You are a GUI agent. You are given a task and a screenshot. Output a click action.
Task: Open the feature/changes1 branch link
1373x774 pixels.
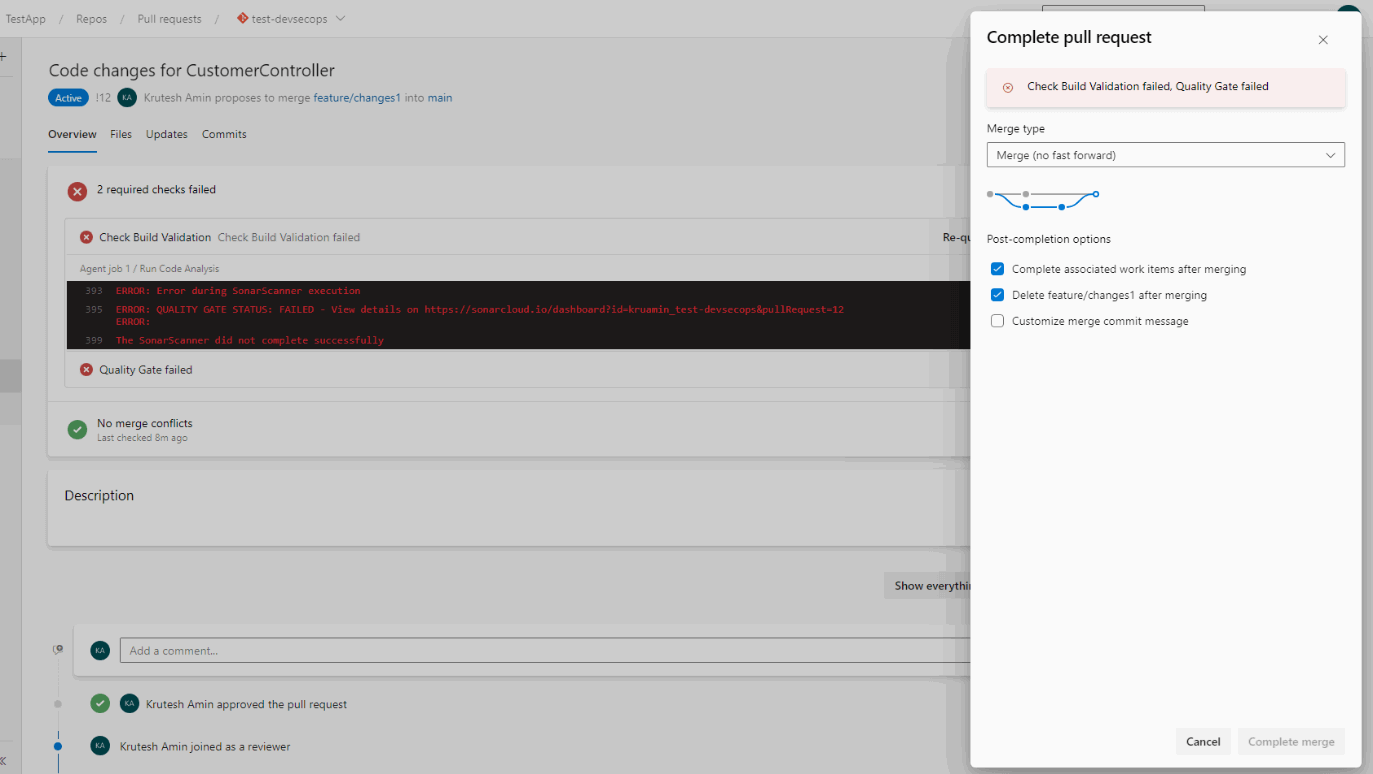click(357, 98)
